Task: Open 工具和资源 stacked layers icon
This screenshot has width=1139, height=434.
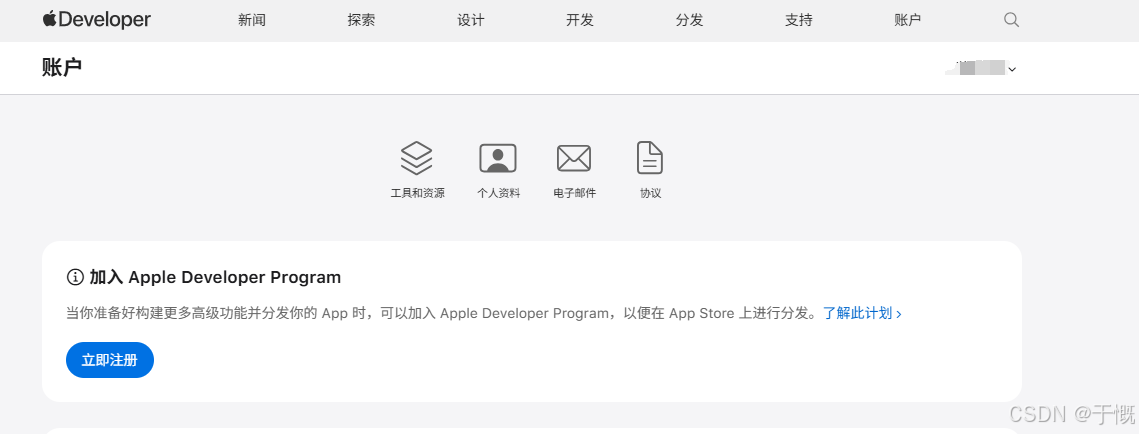Action: pyautogui.click(x=417, y=158)
